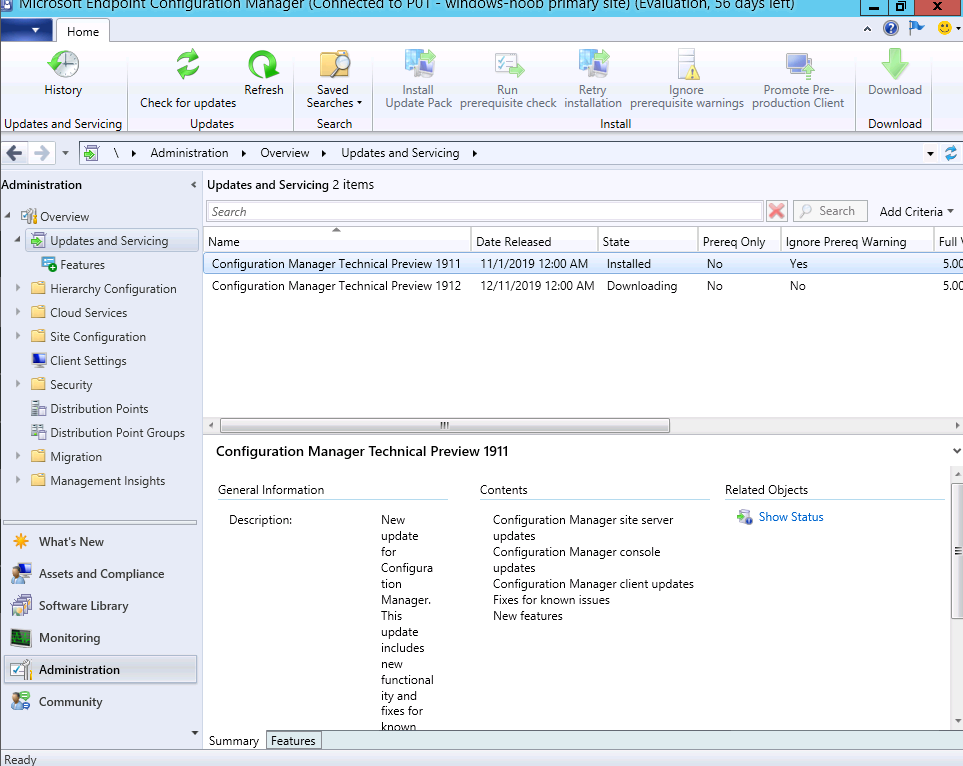The height and width of the screenshot is (766, 963).
Task: Expand the Hierarchy Configuration folder
Action: [x=17, y=287]
